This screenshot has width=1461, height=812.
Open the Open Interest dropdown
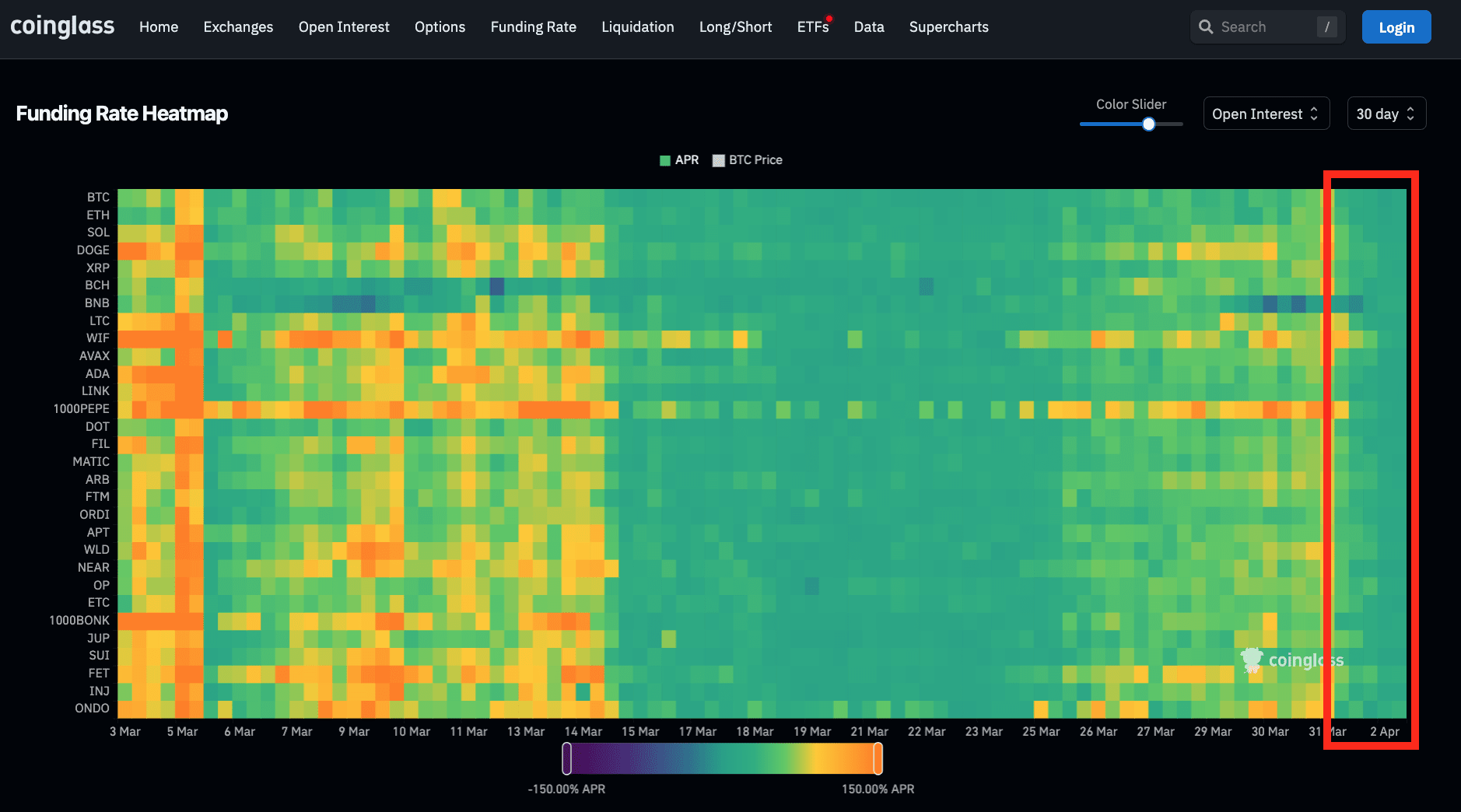point(1266,114)
